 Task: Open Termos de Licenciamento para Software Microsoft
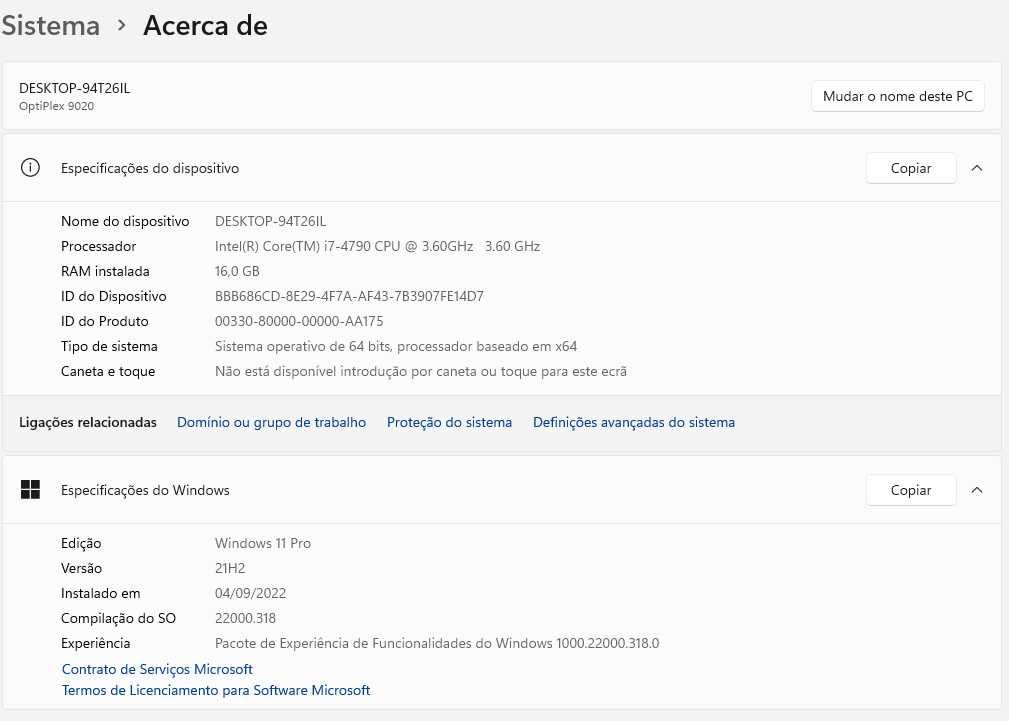[216, 690]
